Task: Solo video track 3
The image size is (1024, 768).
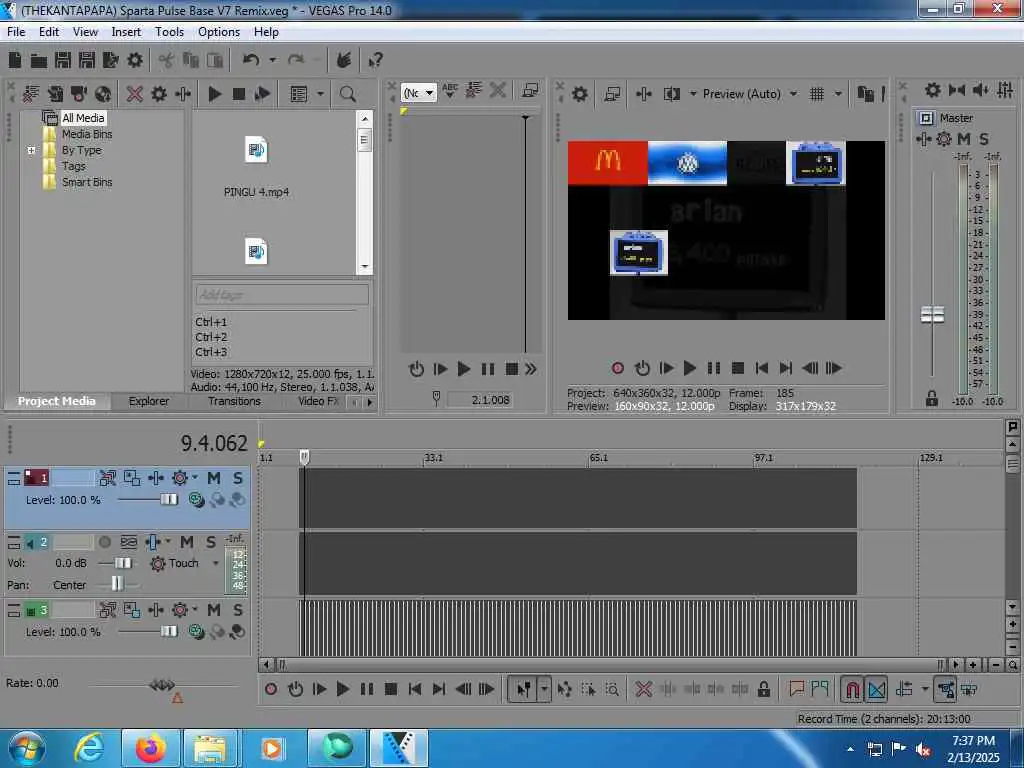Action: [x=238, y=610]
